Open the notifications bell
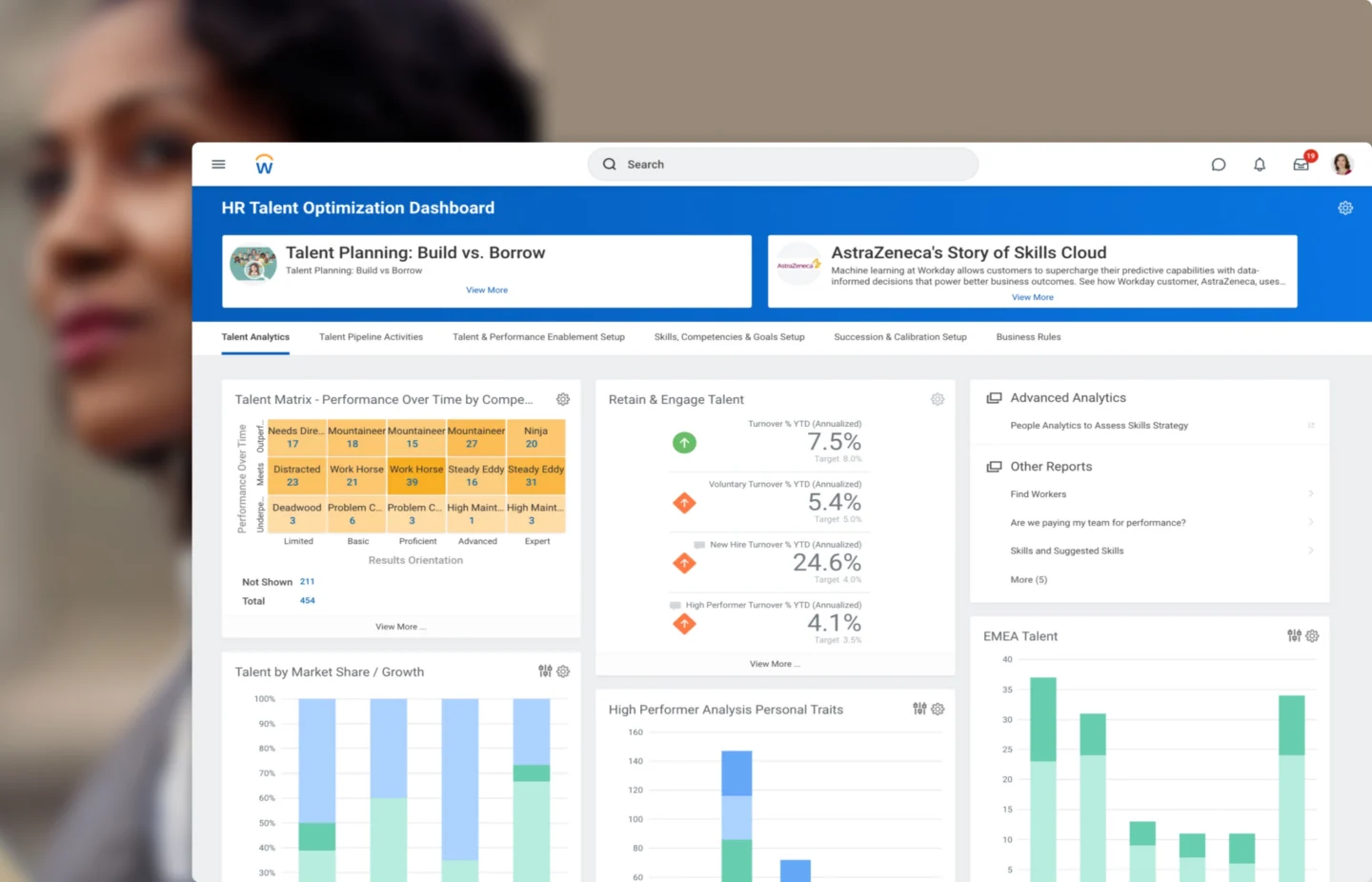The image size is (1372, 882). point(1260,165)
